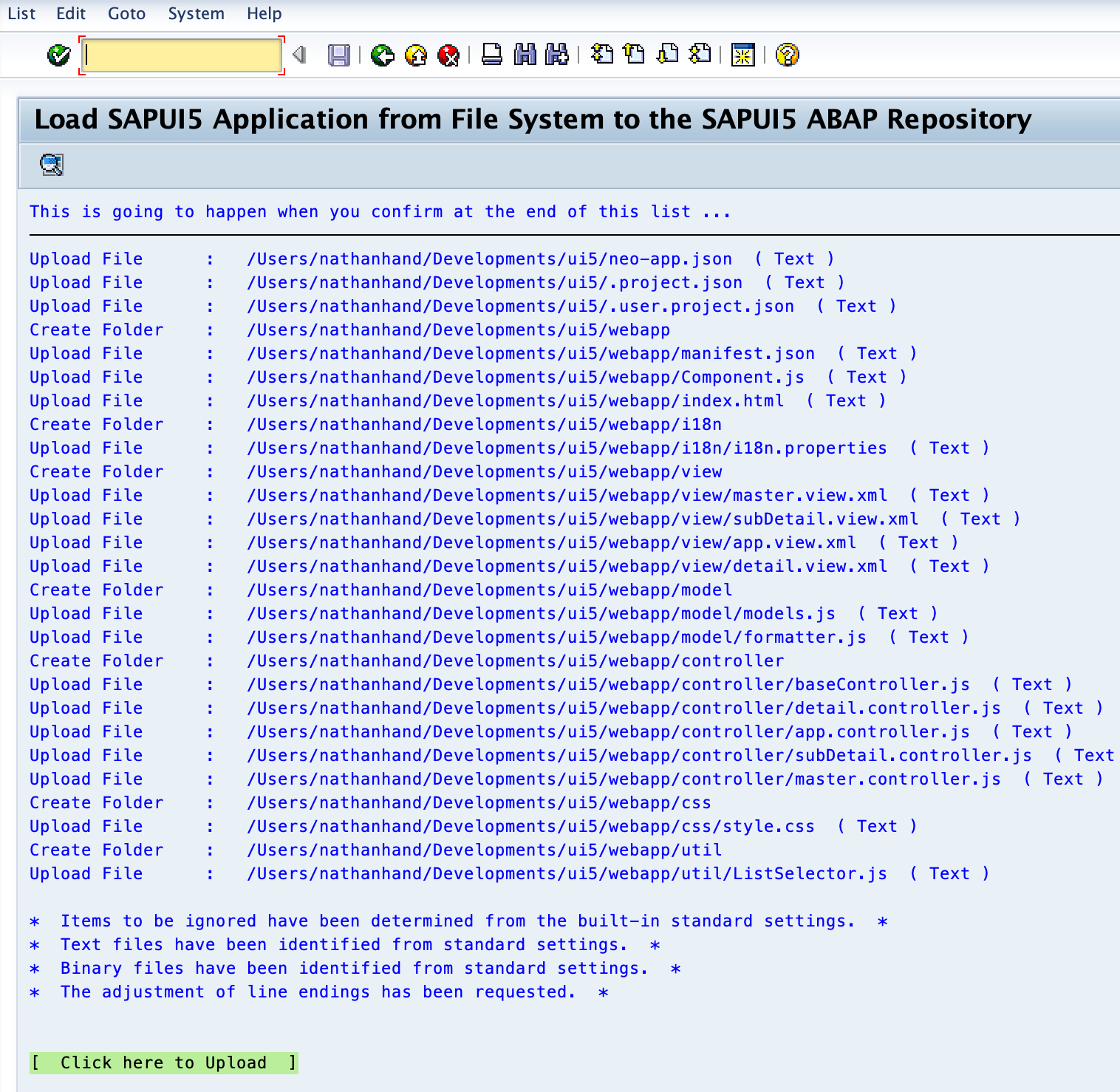This screenshot has width=1120, height=1092.
Task: Select the master.controller.js upload line
Action: click(x=567, y=779)
